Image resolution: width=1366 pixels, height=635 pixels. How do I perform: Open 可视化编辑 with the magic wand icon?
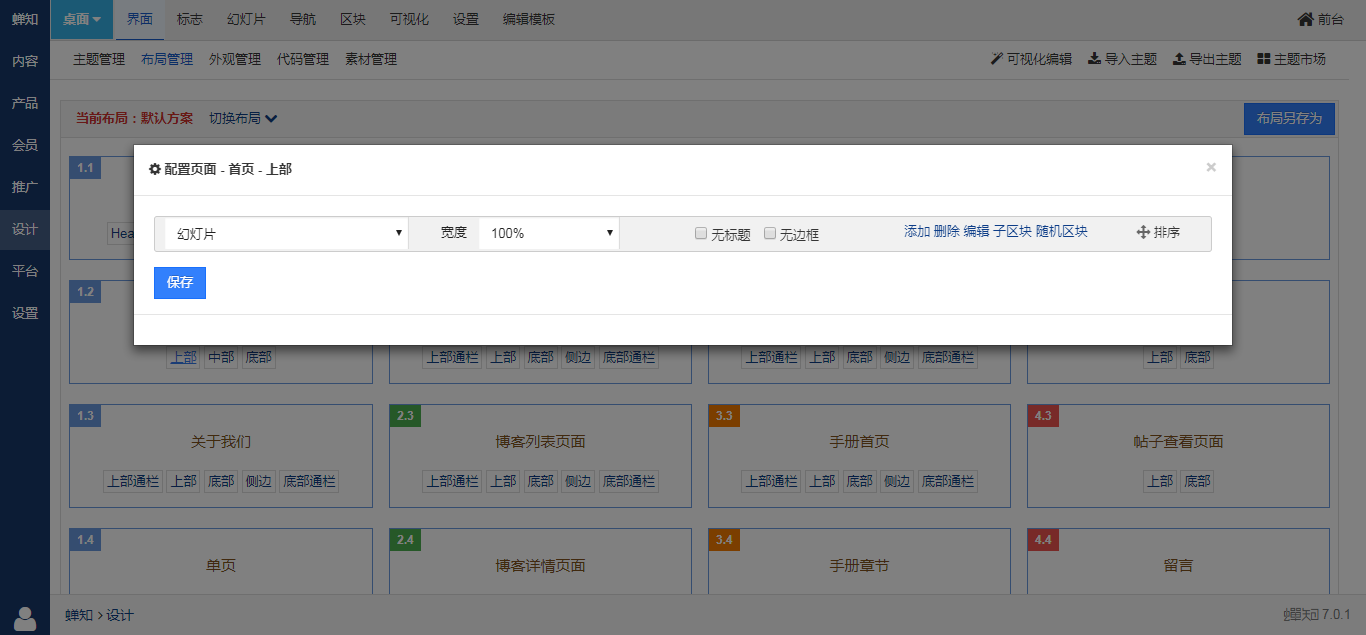[x=1031, y=59]
